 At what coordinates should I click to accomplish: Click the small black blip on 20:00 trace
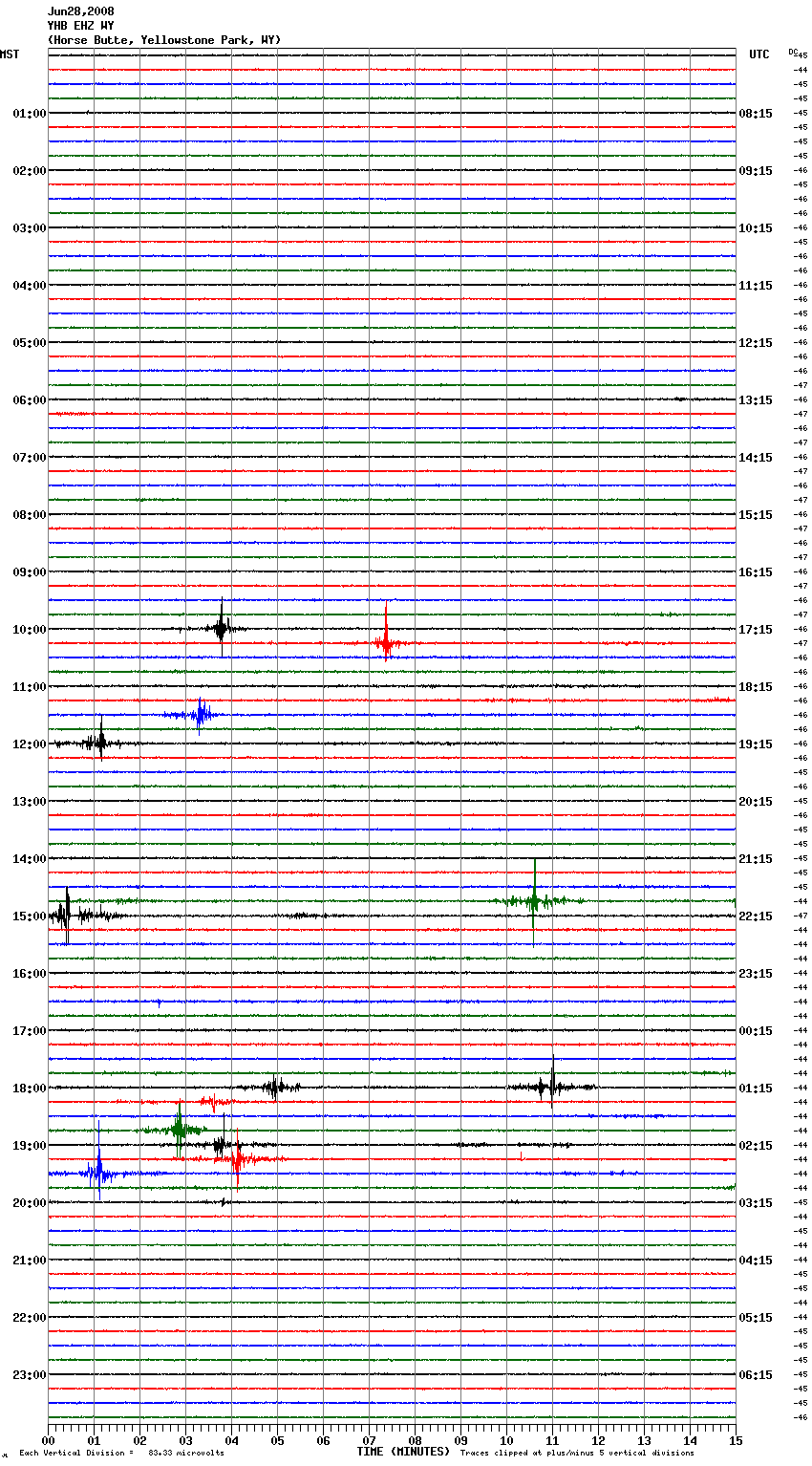click(224, 1201)
